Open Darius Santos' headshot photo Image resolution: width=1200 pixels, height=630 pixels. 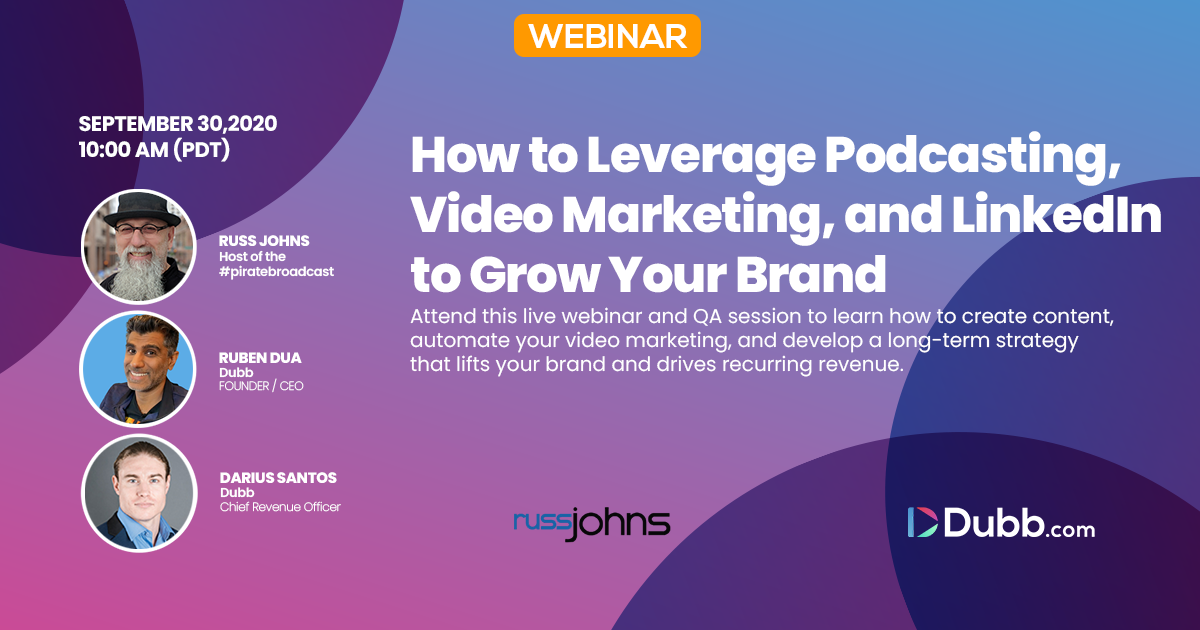(137, 492)
